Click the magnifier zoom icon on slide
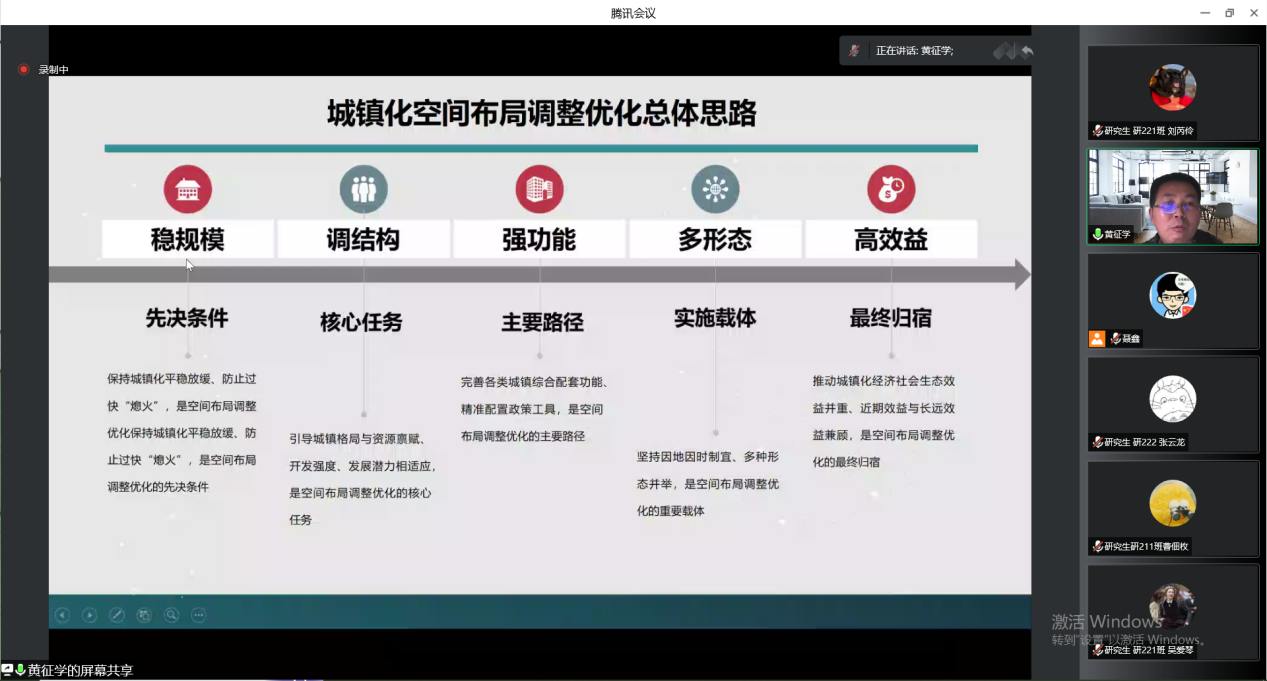This screenshot has width=1267, height=681. click(x=171, y=615)
